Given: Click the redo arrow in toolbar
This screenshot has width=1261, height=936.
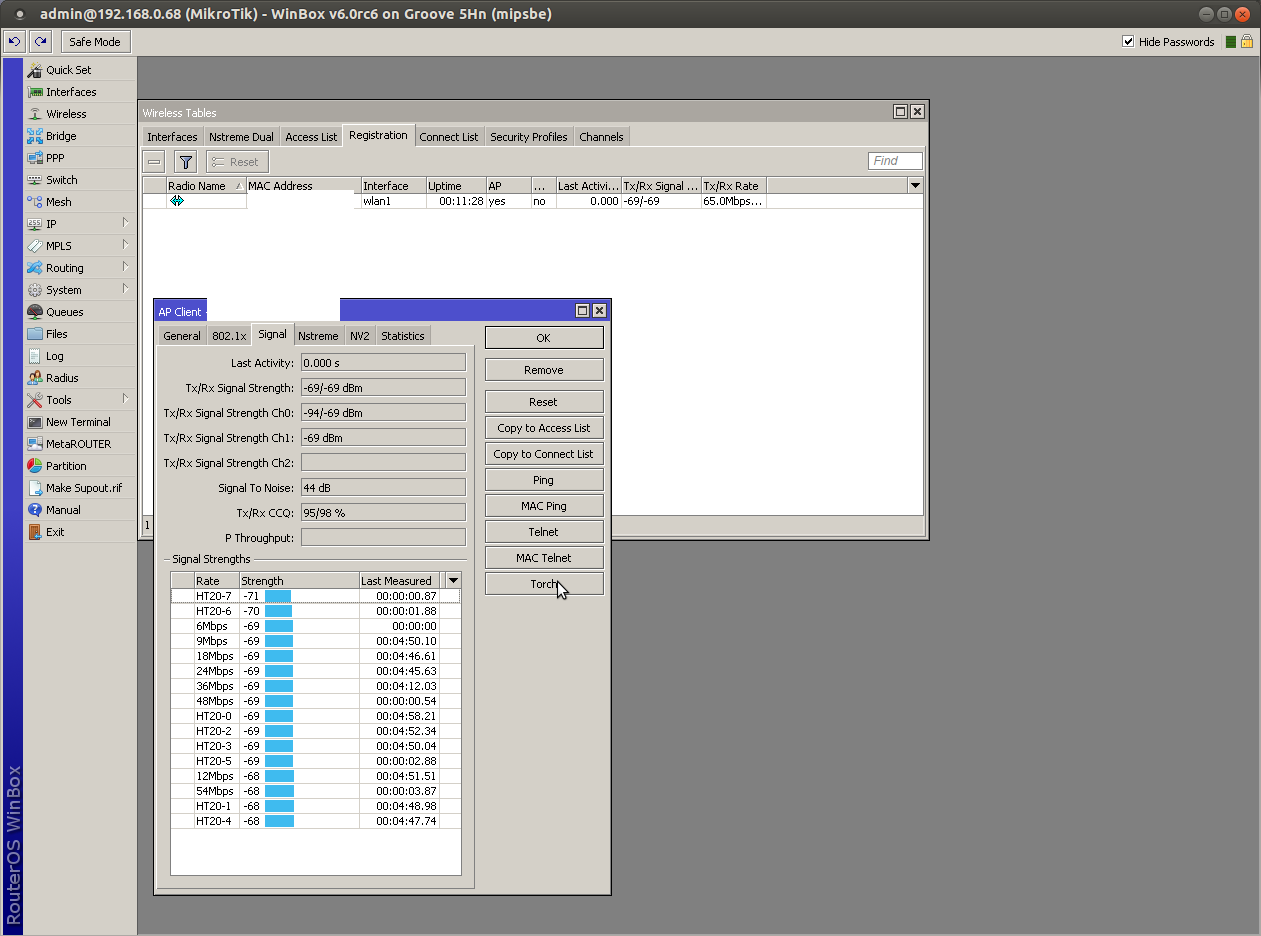Looking at the screenshot, I should [x=40, y=42].
